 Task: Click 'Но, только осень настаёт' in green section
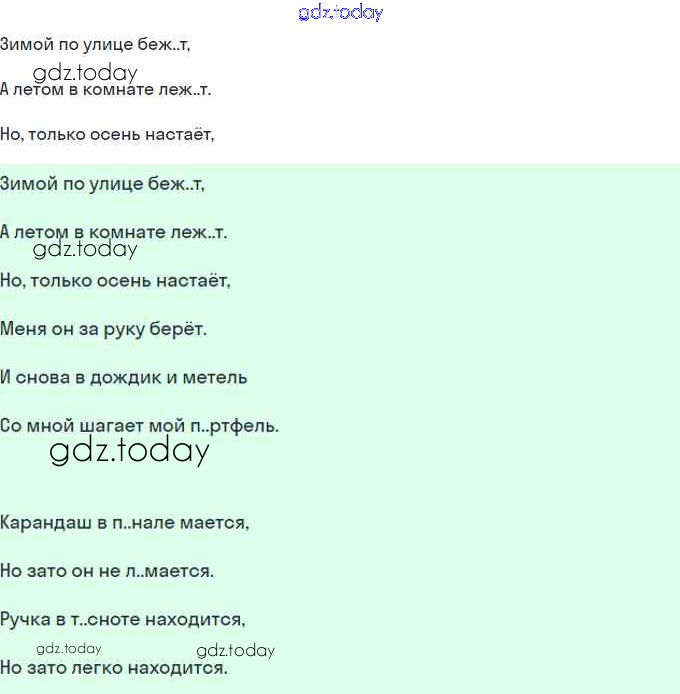[x=115, y=281]
